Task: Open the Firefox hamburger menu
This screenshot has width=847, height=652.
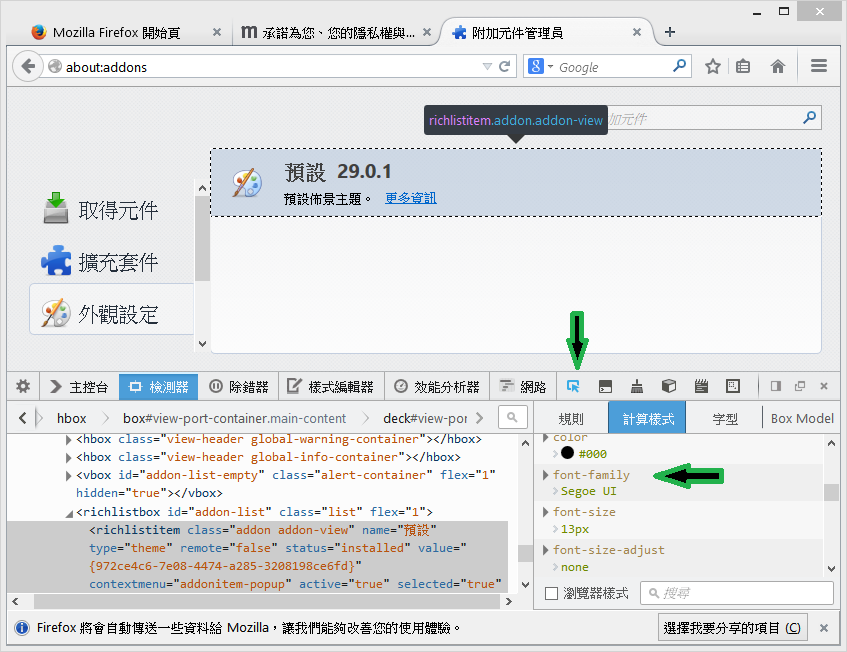Action: pyautogui.click(x=819, y=67)
